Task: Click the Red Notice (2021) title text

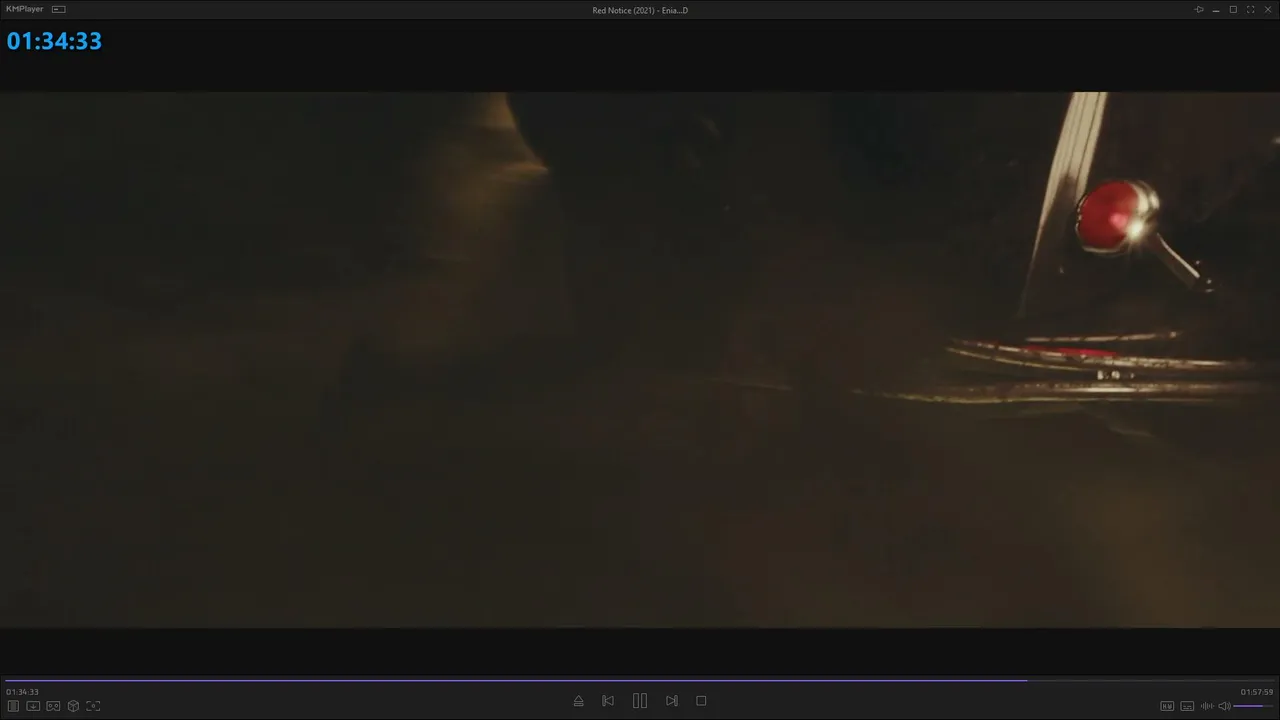Action: (640, 10)
